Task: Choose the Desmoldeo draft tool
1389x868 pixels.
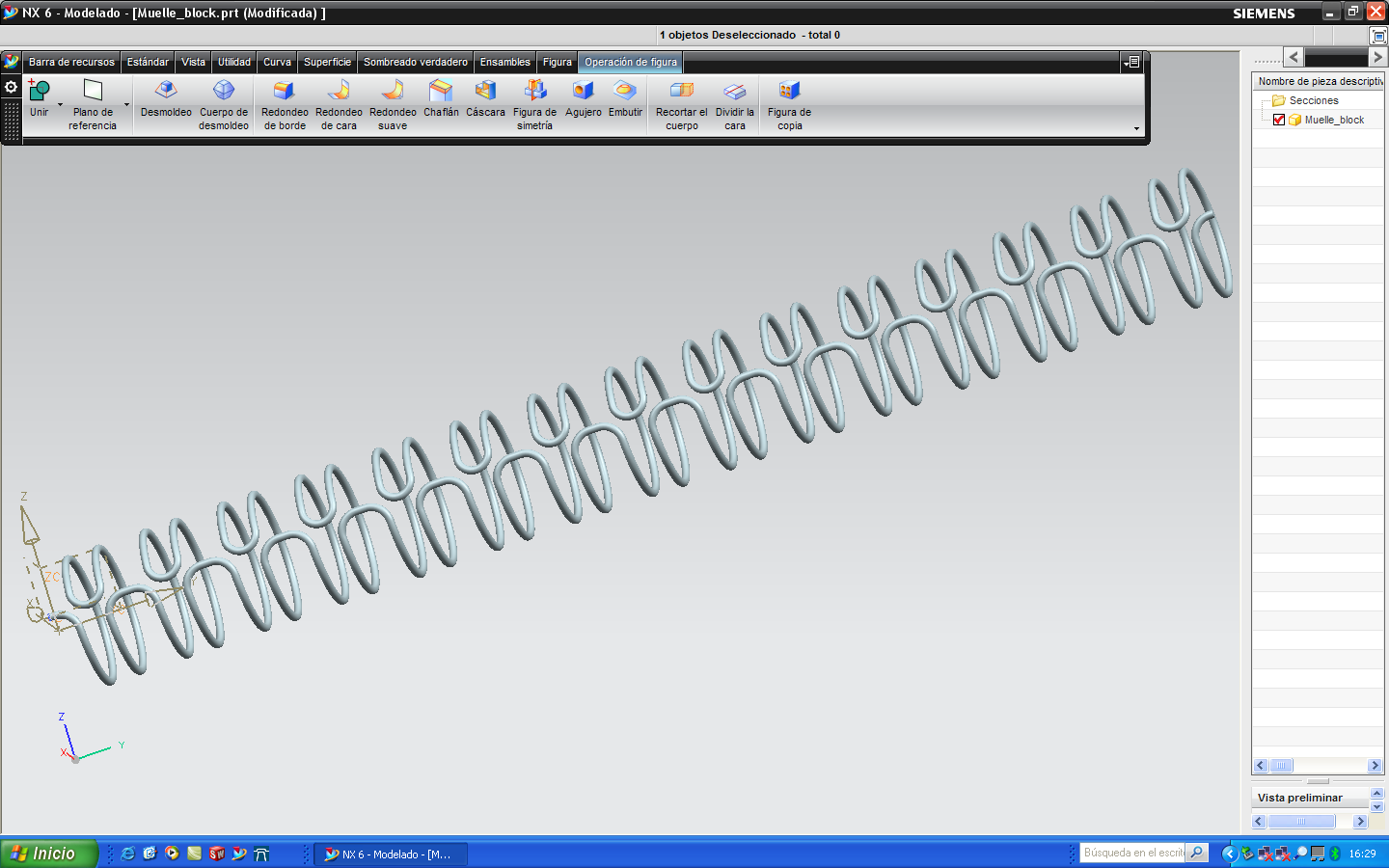Action: point(166,98)
